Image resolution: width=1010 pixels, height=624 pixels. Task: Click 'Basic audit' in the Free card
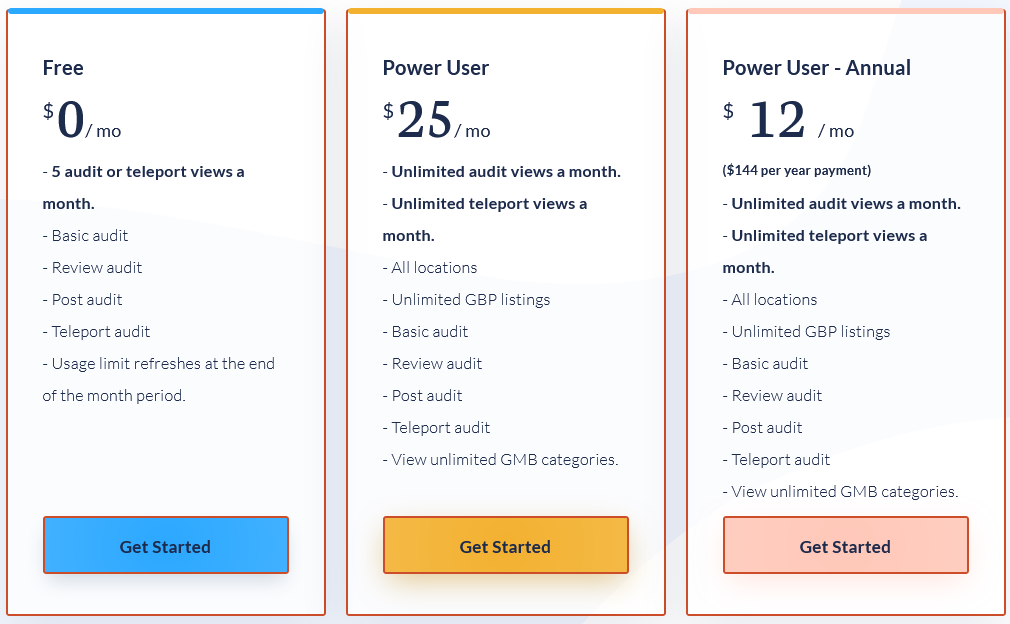coord(90,236)
